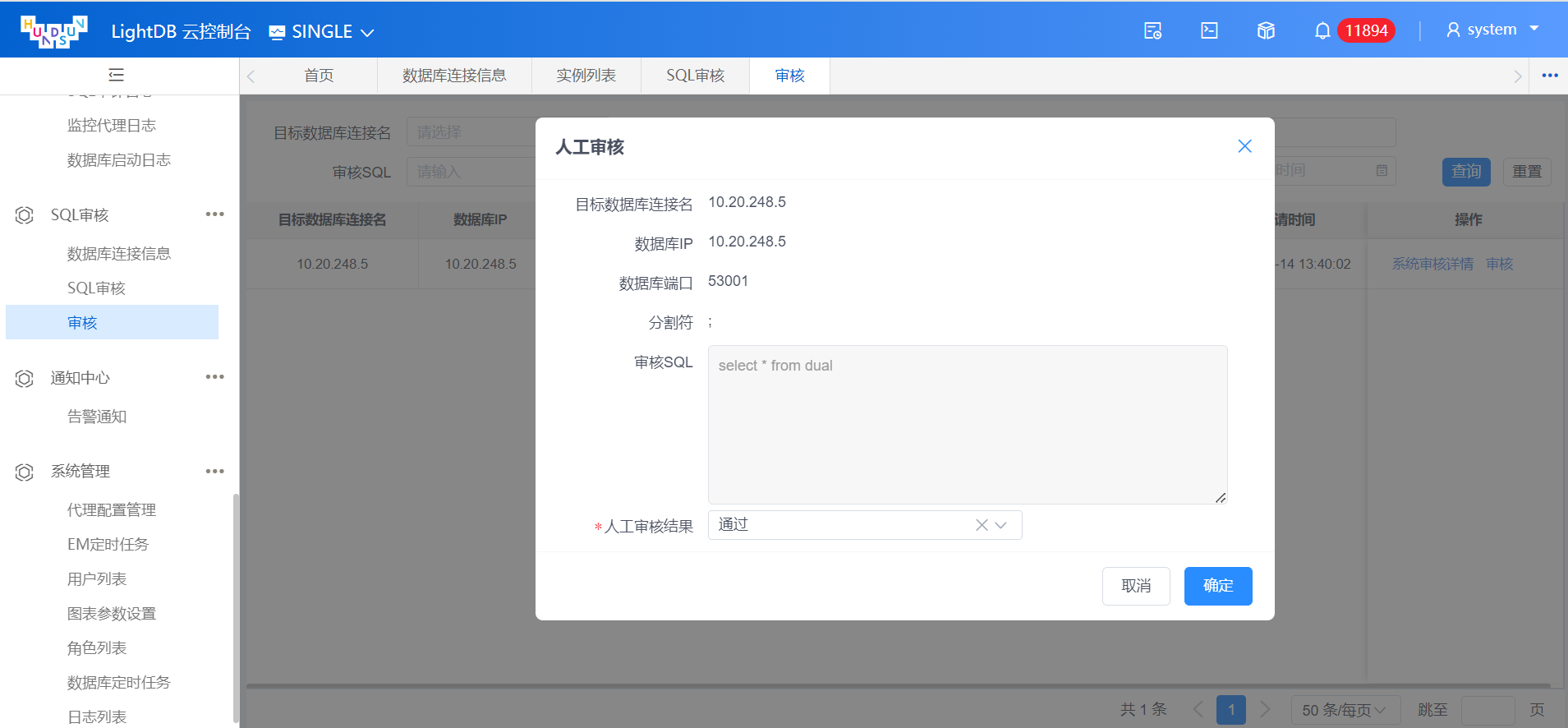This screenshot has height=728, width=1568.
Task: Open the 系统审核详情 link
Action: tap(1432, 264)
